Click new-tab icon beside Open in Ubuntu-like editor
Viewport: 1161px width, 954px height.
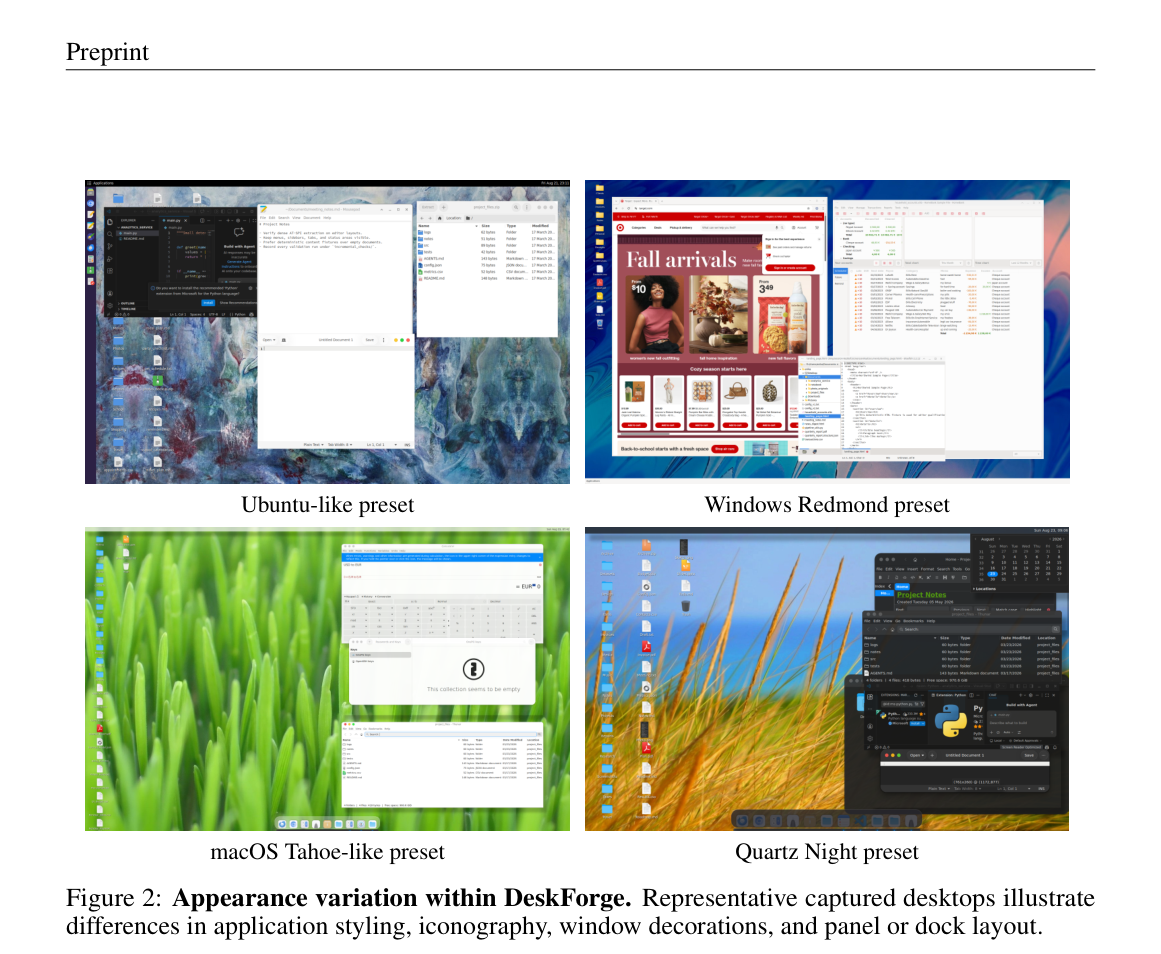(x=284, y=340)
